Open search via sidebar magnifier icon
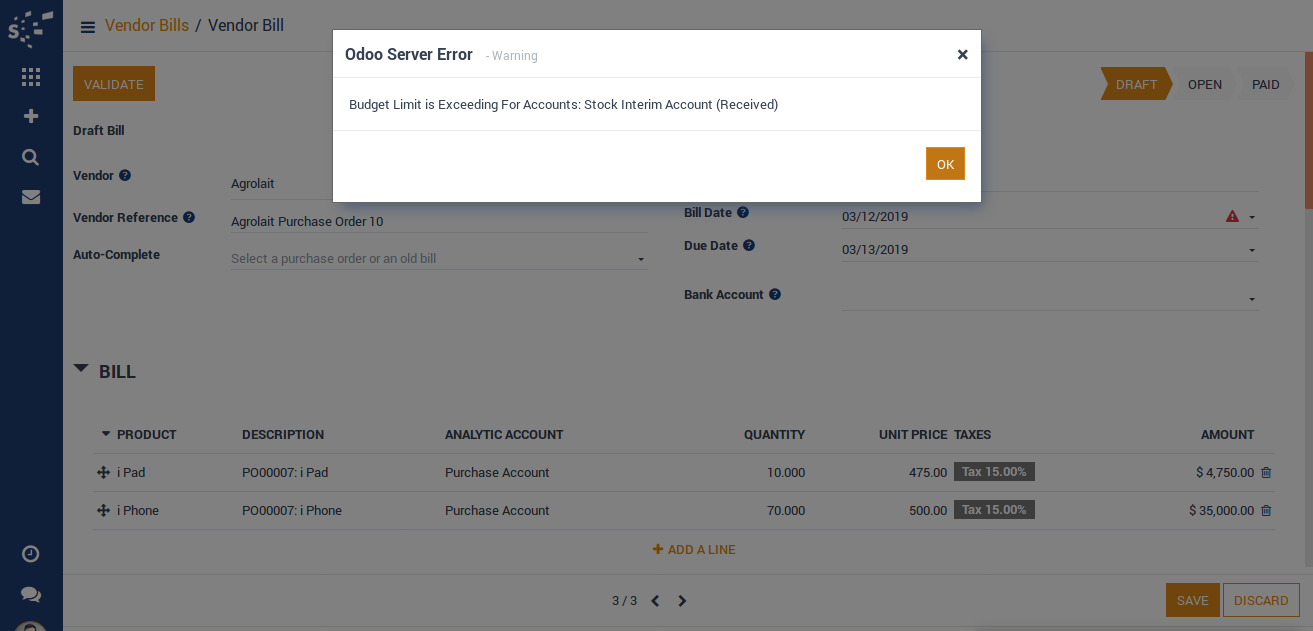 pos(31,157)
